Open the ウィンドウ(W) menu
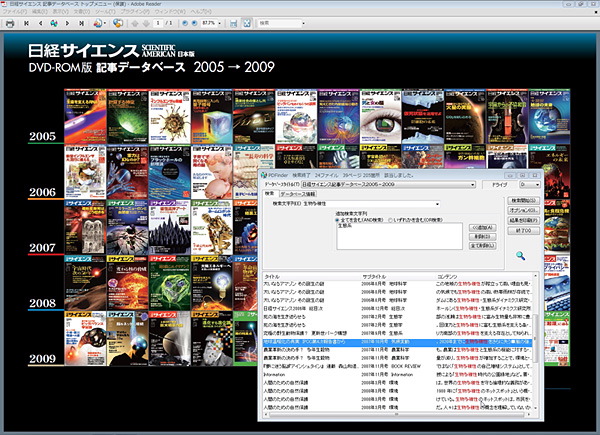Viewport: 600px width, 435px height. point(170,12)
